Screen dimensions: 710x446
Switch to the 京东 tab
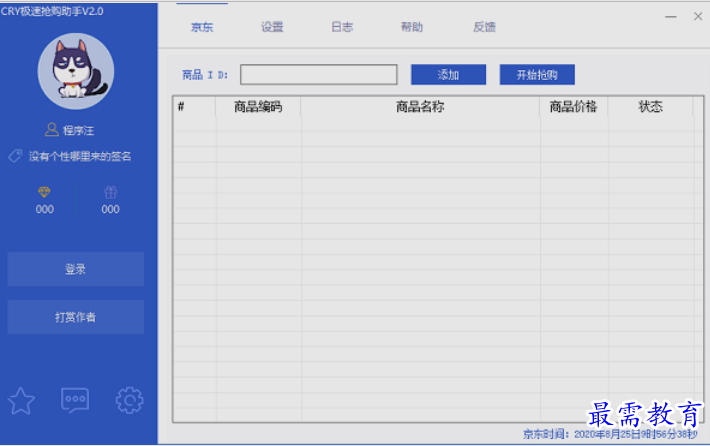point(202,27)
